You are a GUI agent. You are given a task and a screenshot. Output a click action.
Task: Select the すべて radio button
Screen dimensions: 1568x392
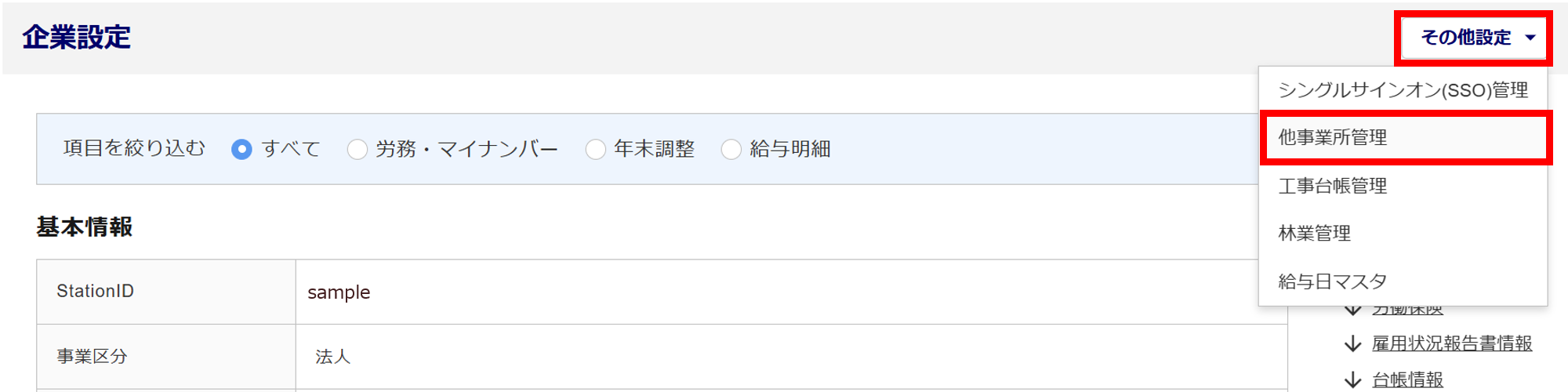(x=242, y=149)
